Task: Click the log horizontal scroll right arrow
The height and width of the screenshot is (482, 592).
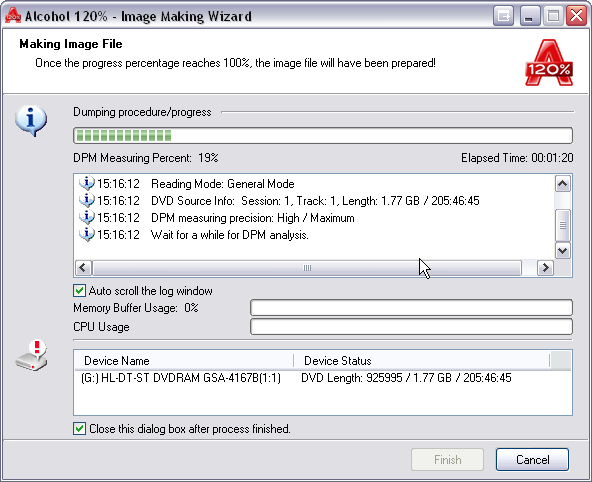Action: tap(545, 268)
